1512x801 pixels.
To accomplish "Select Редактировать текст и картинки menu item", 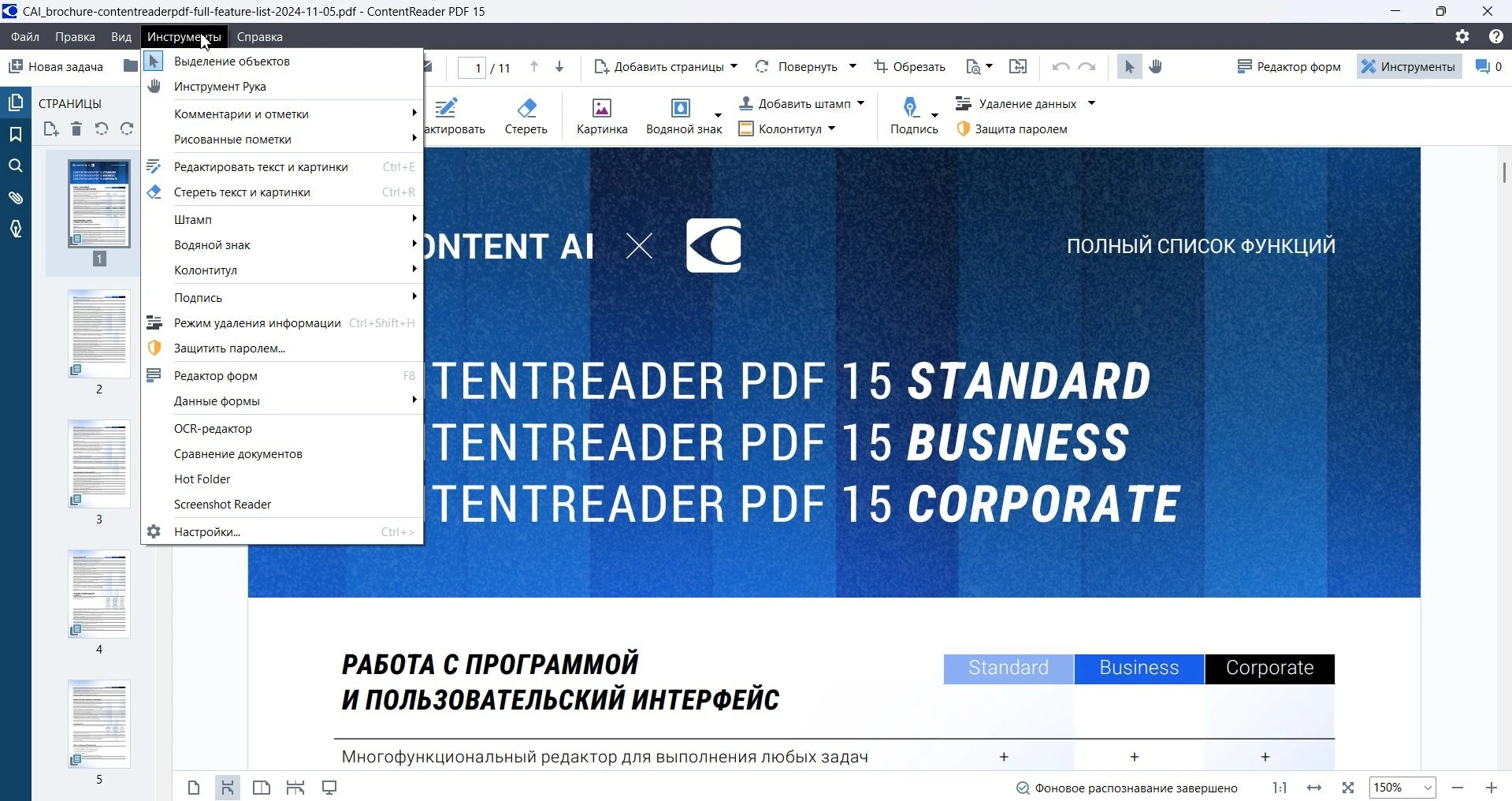I will pyautogui.click(x=282, y=166).
